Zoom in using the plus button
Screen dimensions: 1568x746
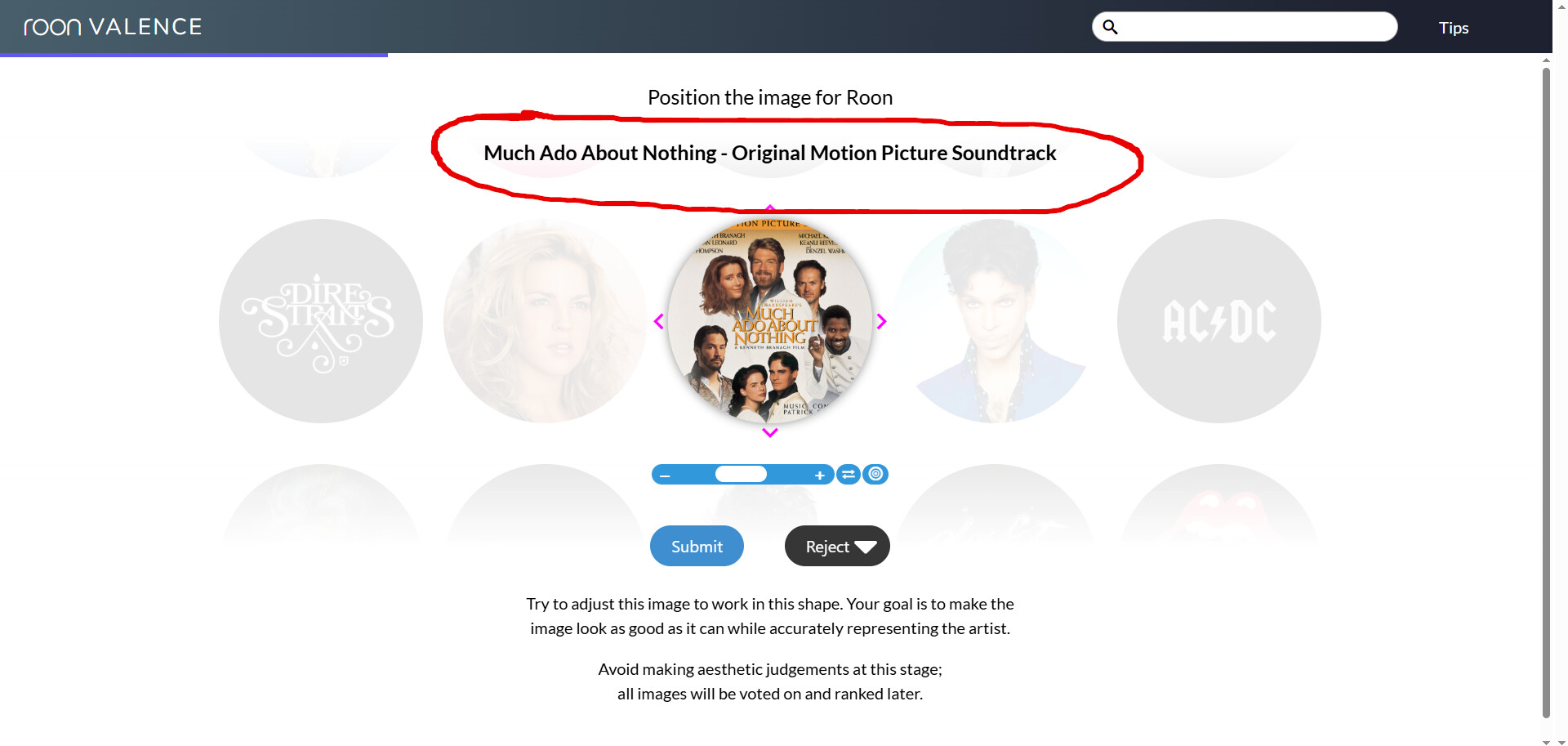pyautogui.click(x=820, y=476)
